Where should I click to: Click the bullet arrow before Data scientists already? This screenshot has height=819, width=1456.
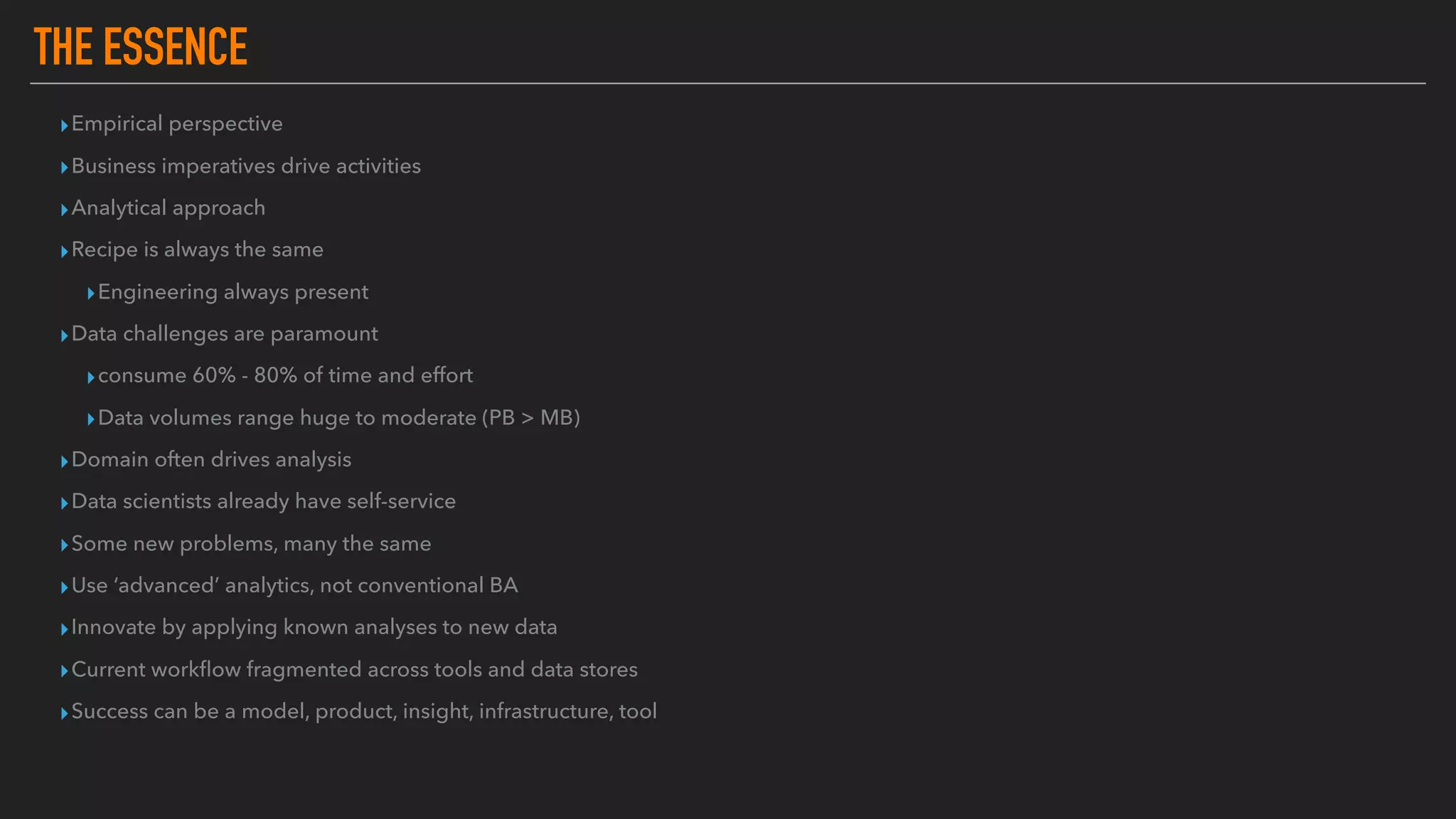[65, 503]
